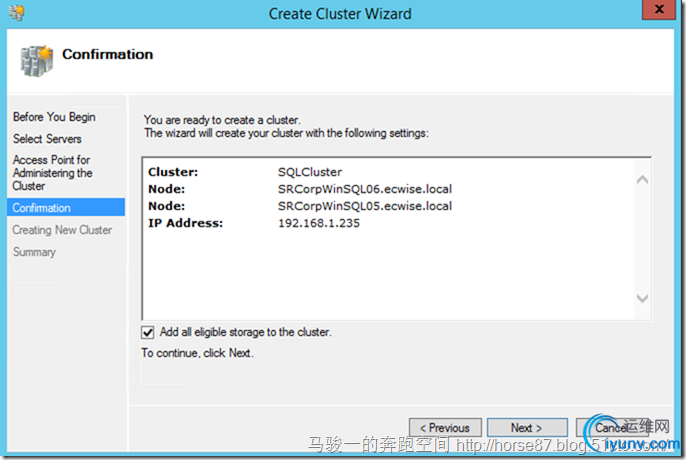
Task: Click the IP Address: label
Action: [186, 223]
